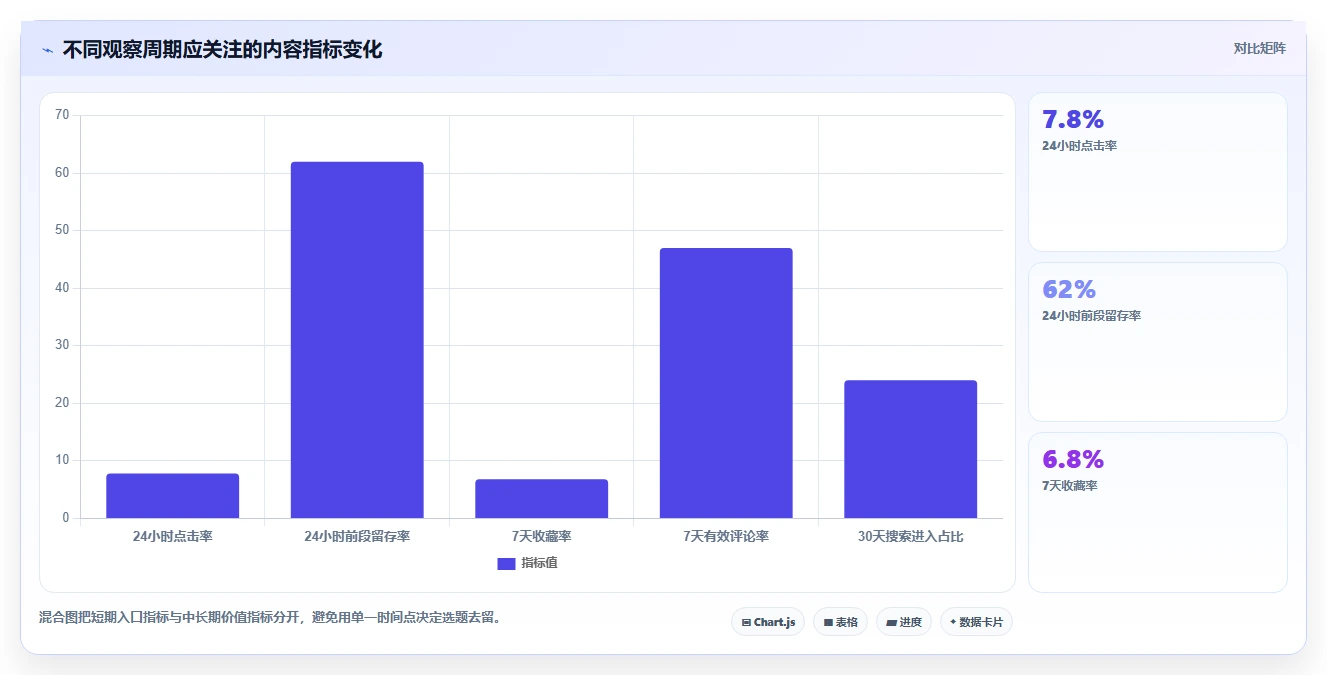Screen dimensions: 1327x675
Task: Click the lightning icon beside the title
Action: point(47,50)
